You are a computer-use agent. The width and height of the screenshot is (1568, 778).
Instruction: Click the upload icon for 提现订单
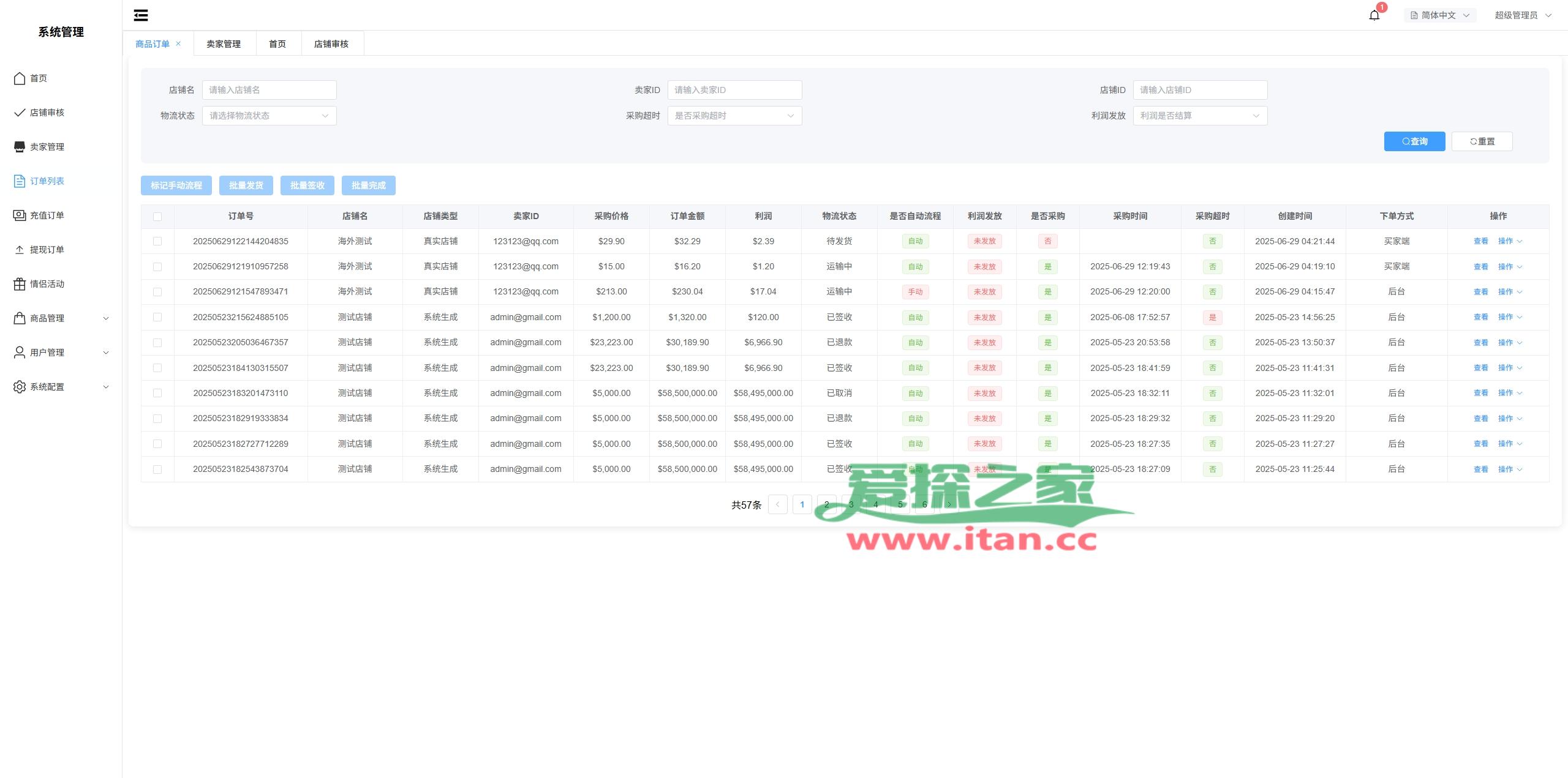click(x=20, y=250)
